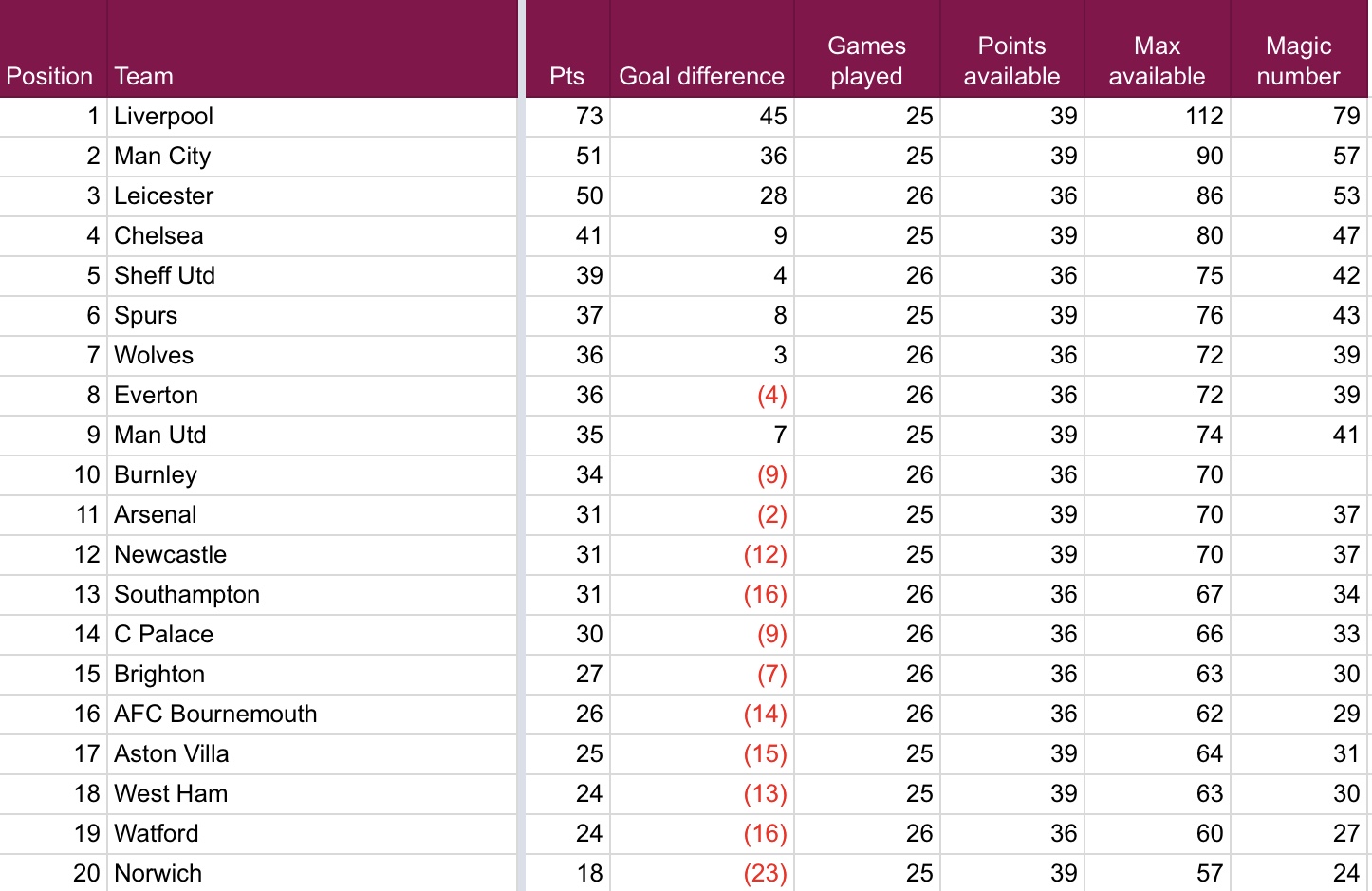Click the AFC Bournemouth team cell

click(x=312, y=715)
